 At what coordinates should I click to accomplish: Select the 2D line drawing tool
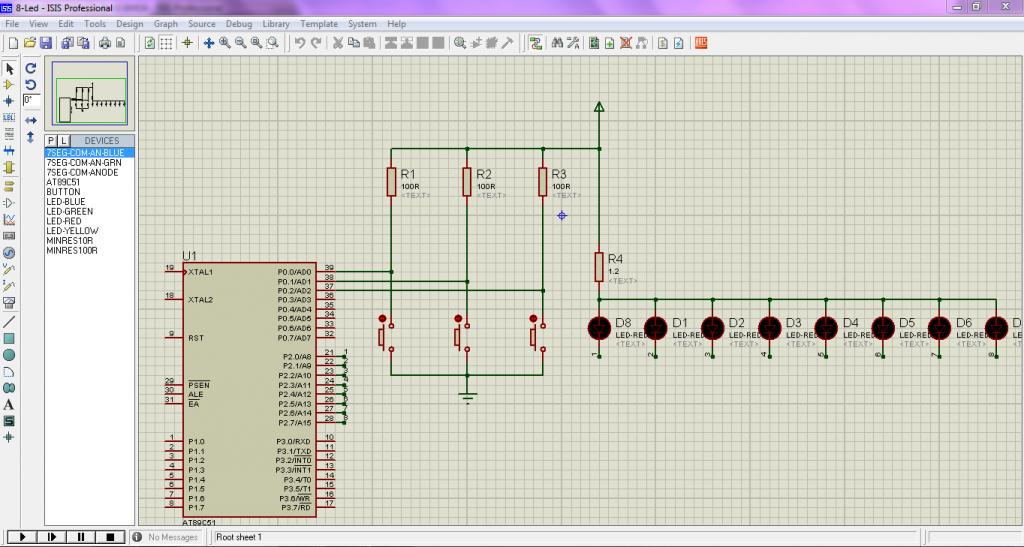(9, 322)
